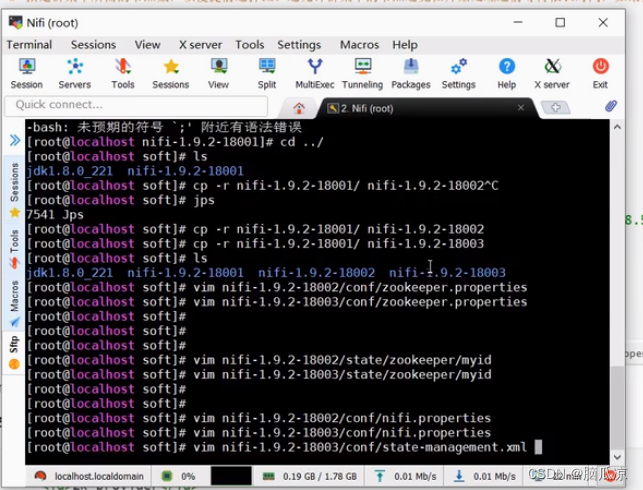Open the Help menu
The width and height of the screenshot is (643, 490).
click(x=405, y=44)
